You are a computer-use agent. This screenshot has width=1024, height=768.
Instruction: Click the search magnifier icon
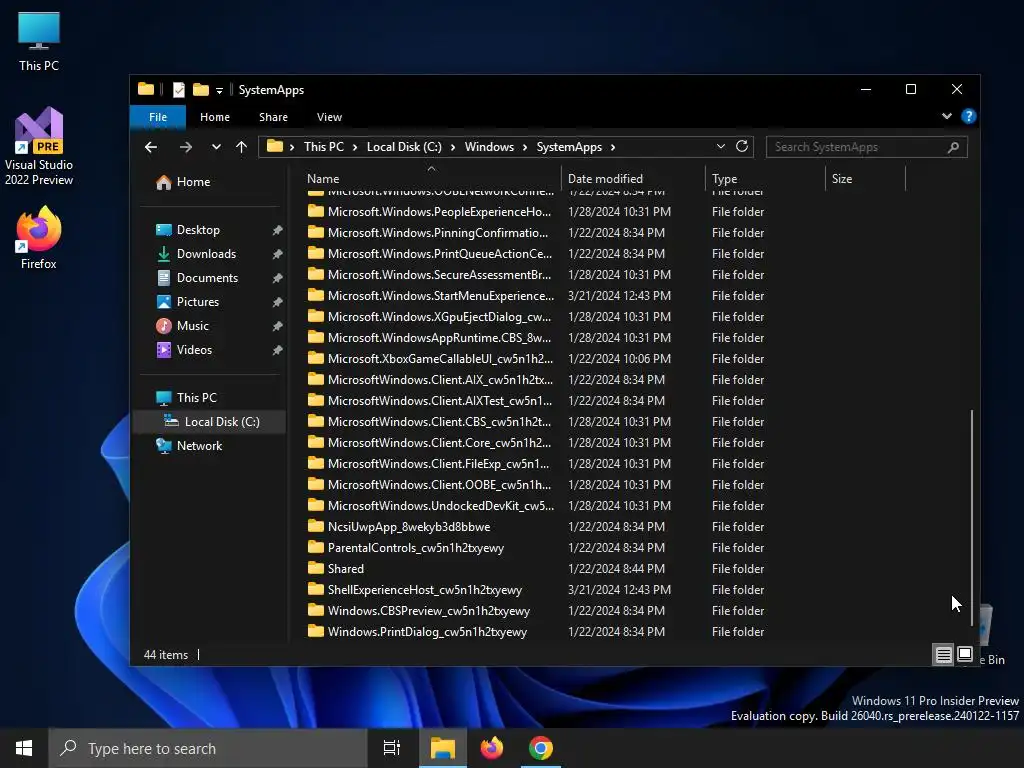(953, 147)
